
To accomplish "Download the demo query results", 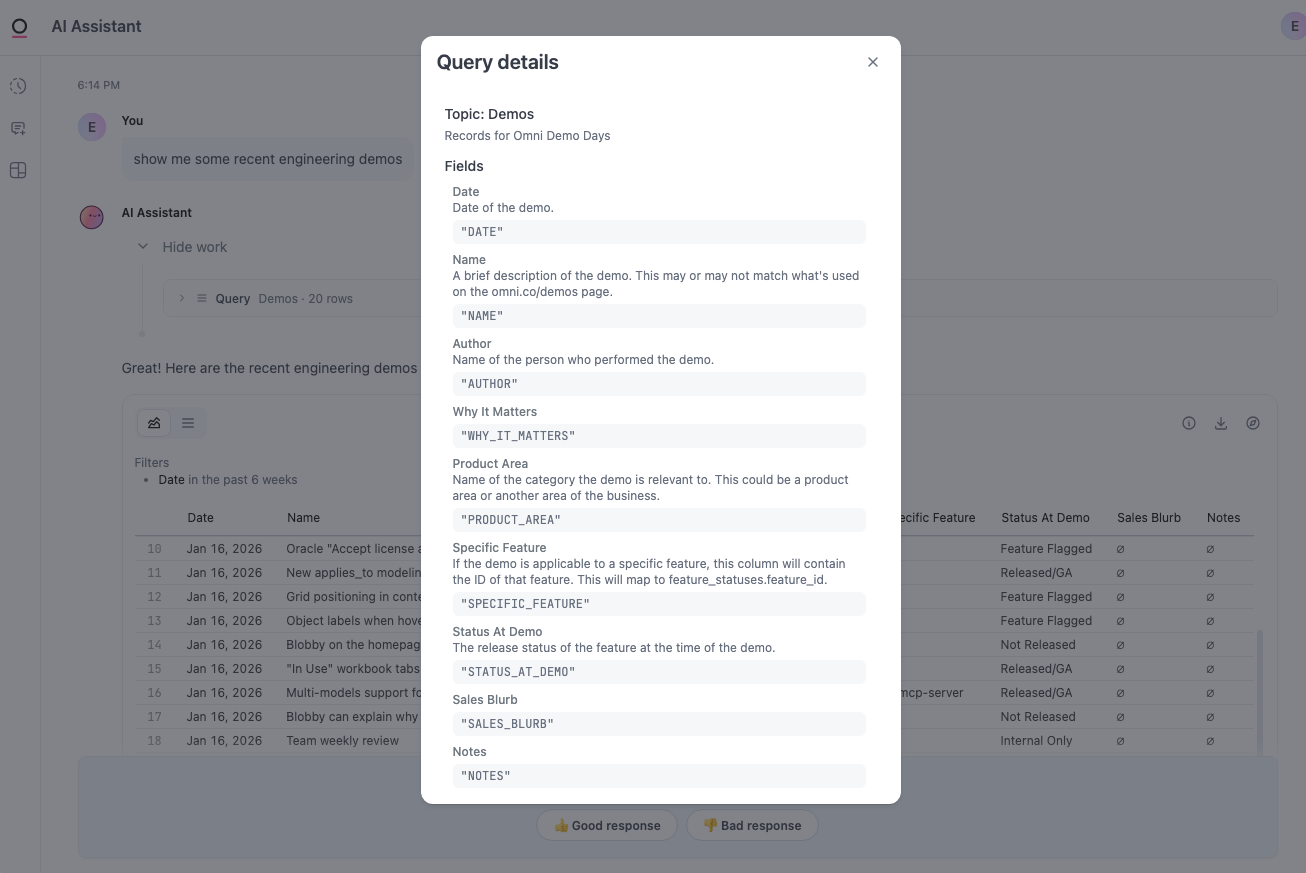I will (1220, 423).
